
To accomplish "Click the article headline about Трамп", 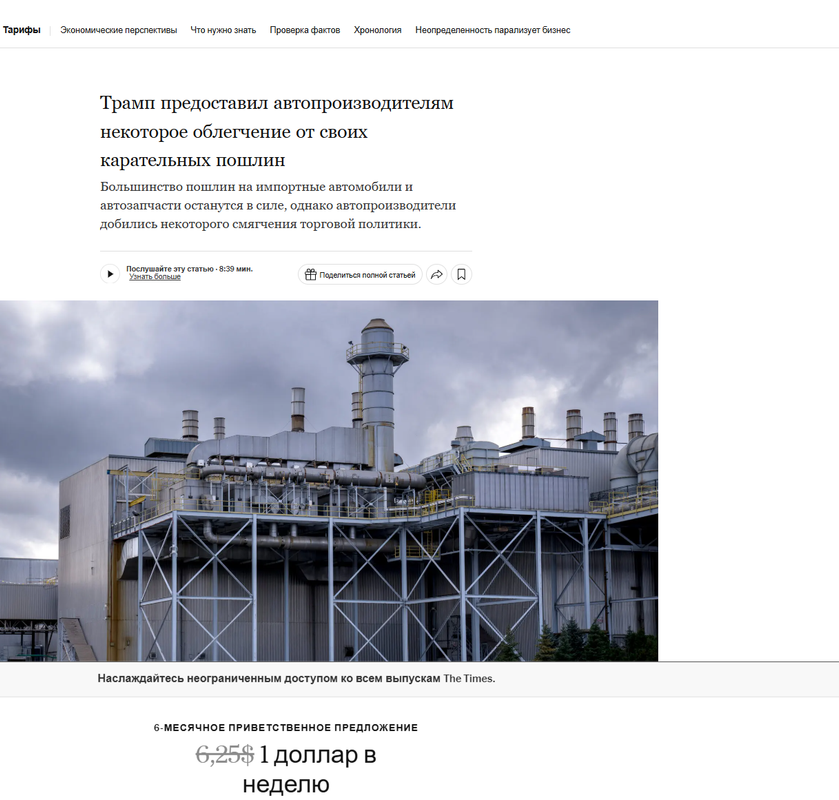I will pyautogui.click(x=277, y=131).
